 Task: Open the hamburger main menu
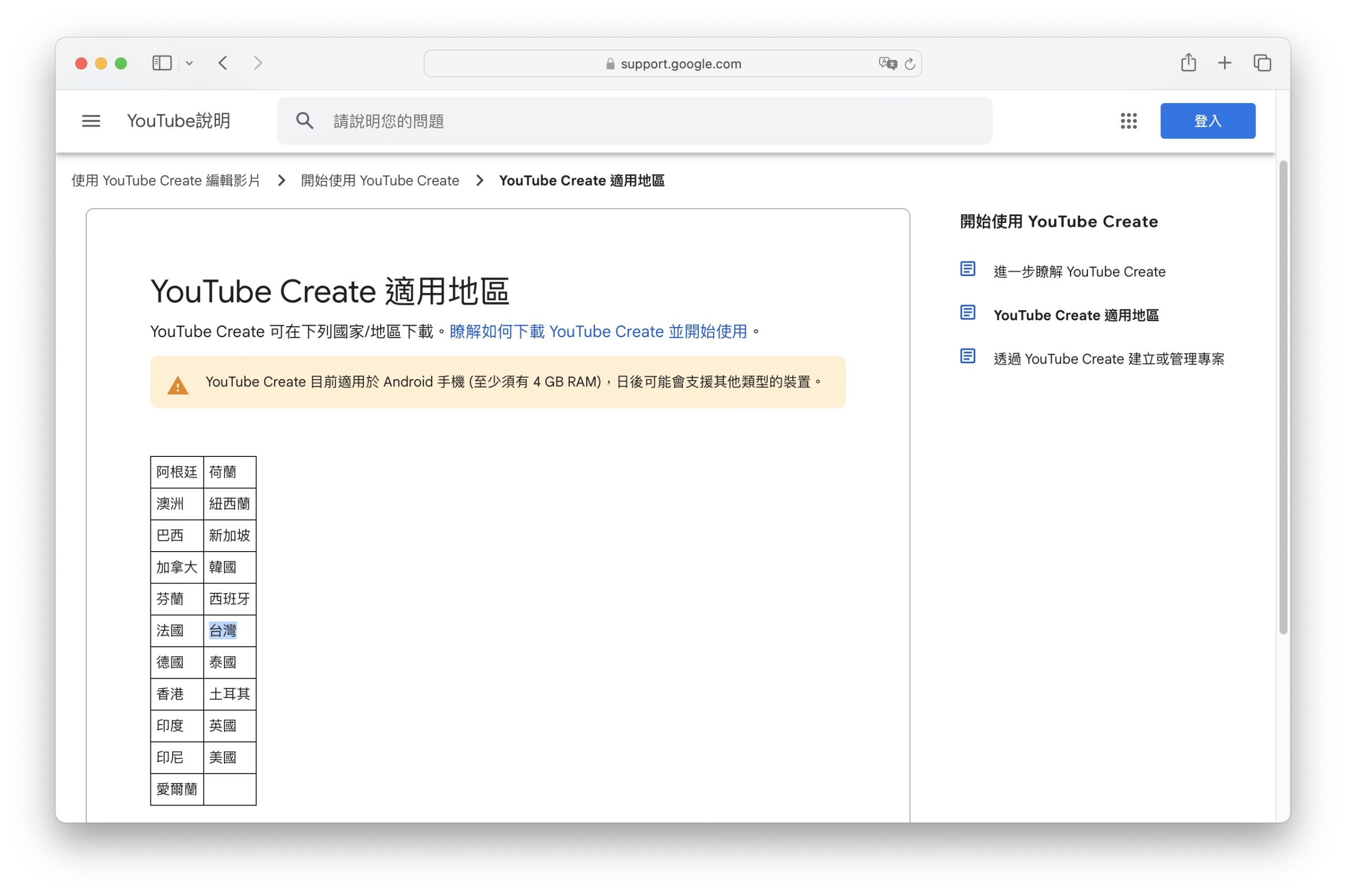pyautogui.click(x=91, y=120)
